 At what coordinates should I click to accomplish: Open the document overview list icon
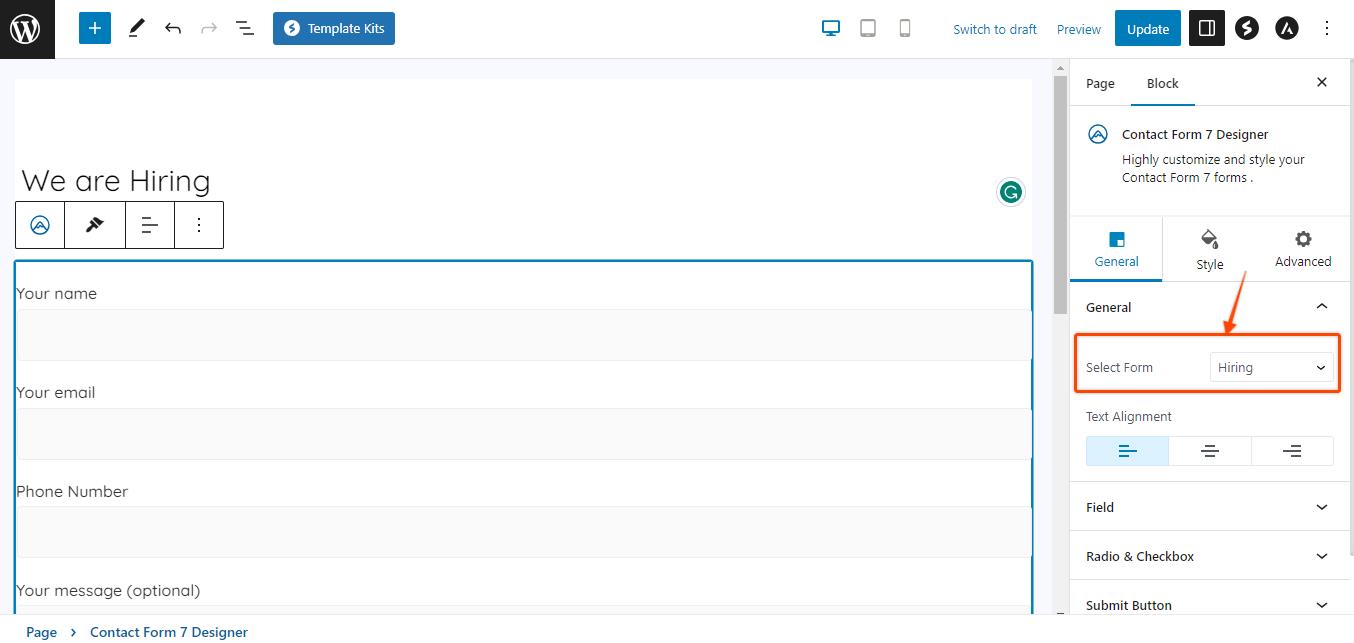pos(245,29)
